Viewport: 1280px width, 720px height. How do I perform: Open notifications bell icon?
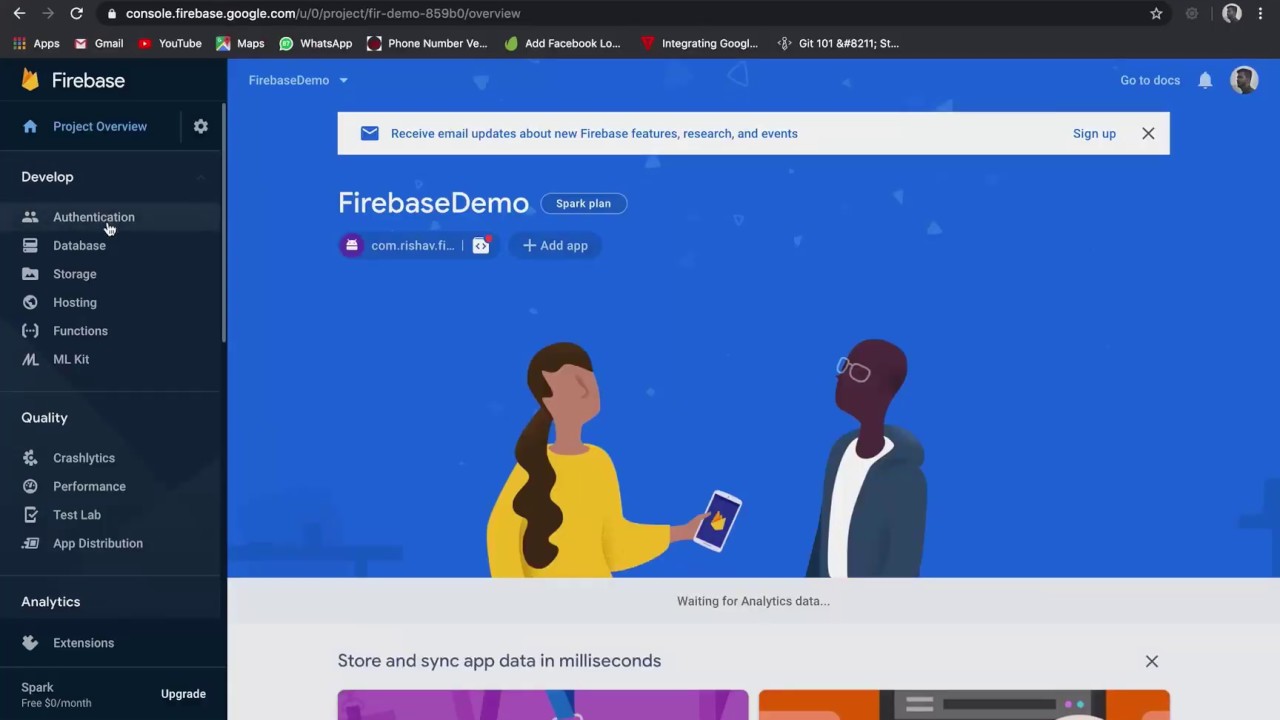tap(1205, 80)
